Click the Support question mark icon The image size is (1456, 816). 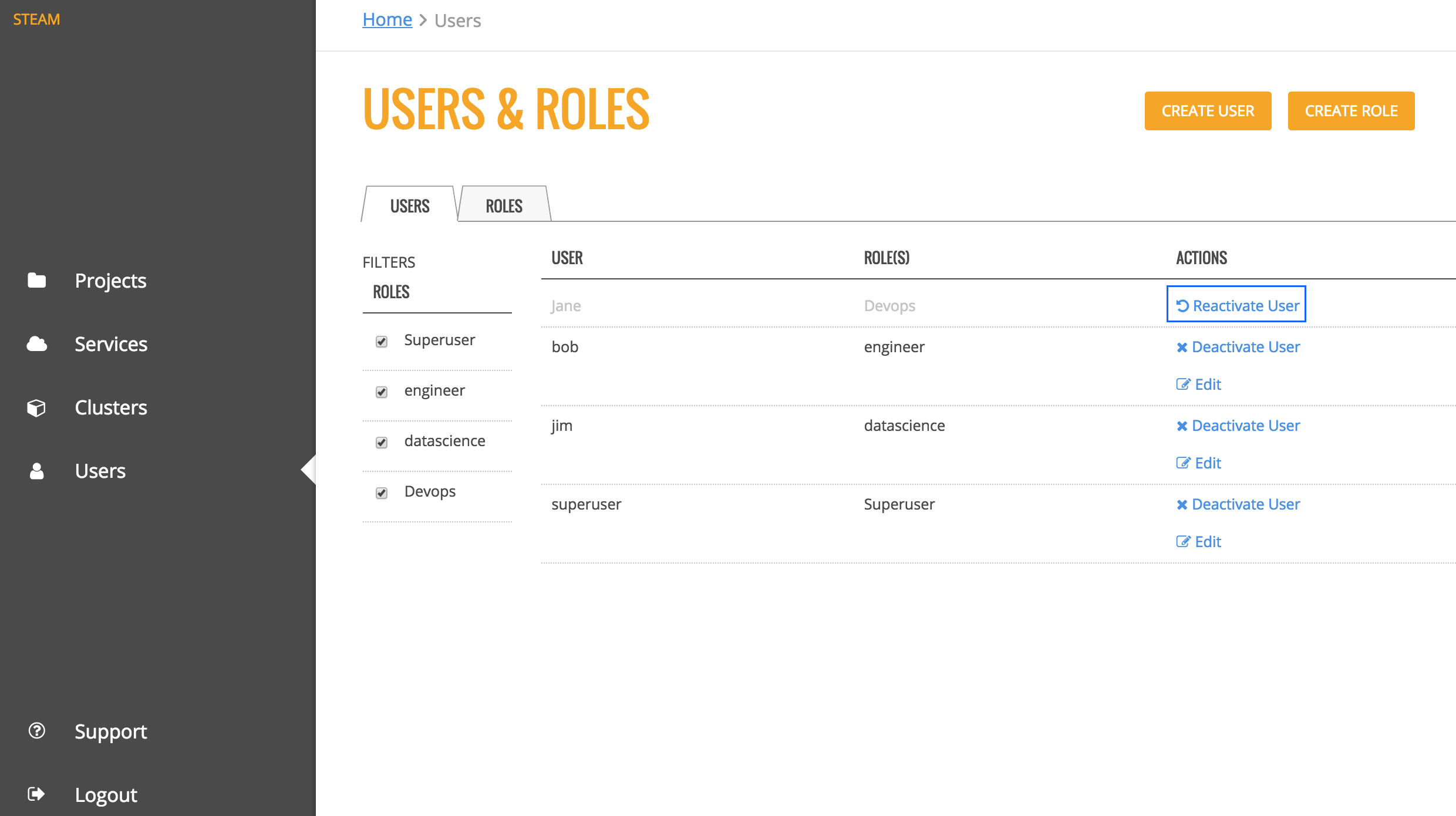pos(36,731)
